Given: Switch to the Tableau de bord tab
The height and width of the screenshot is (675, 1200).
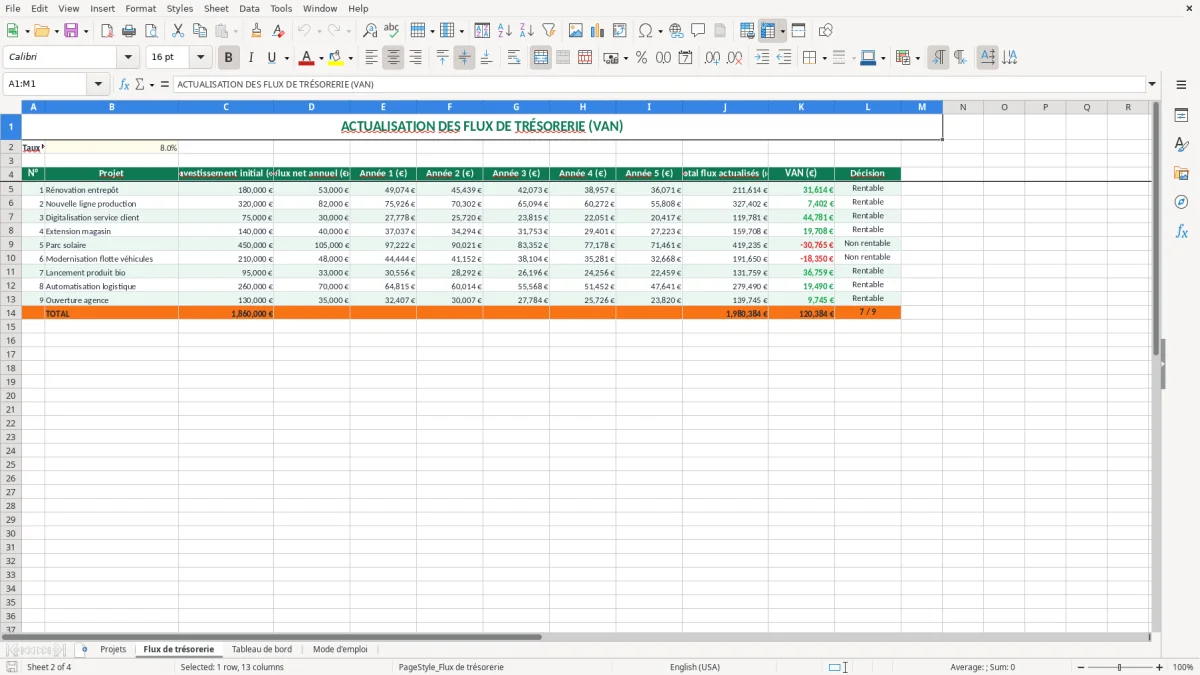Looking at the screenshot, I should [262, 649].
